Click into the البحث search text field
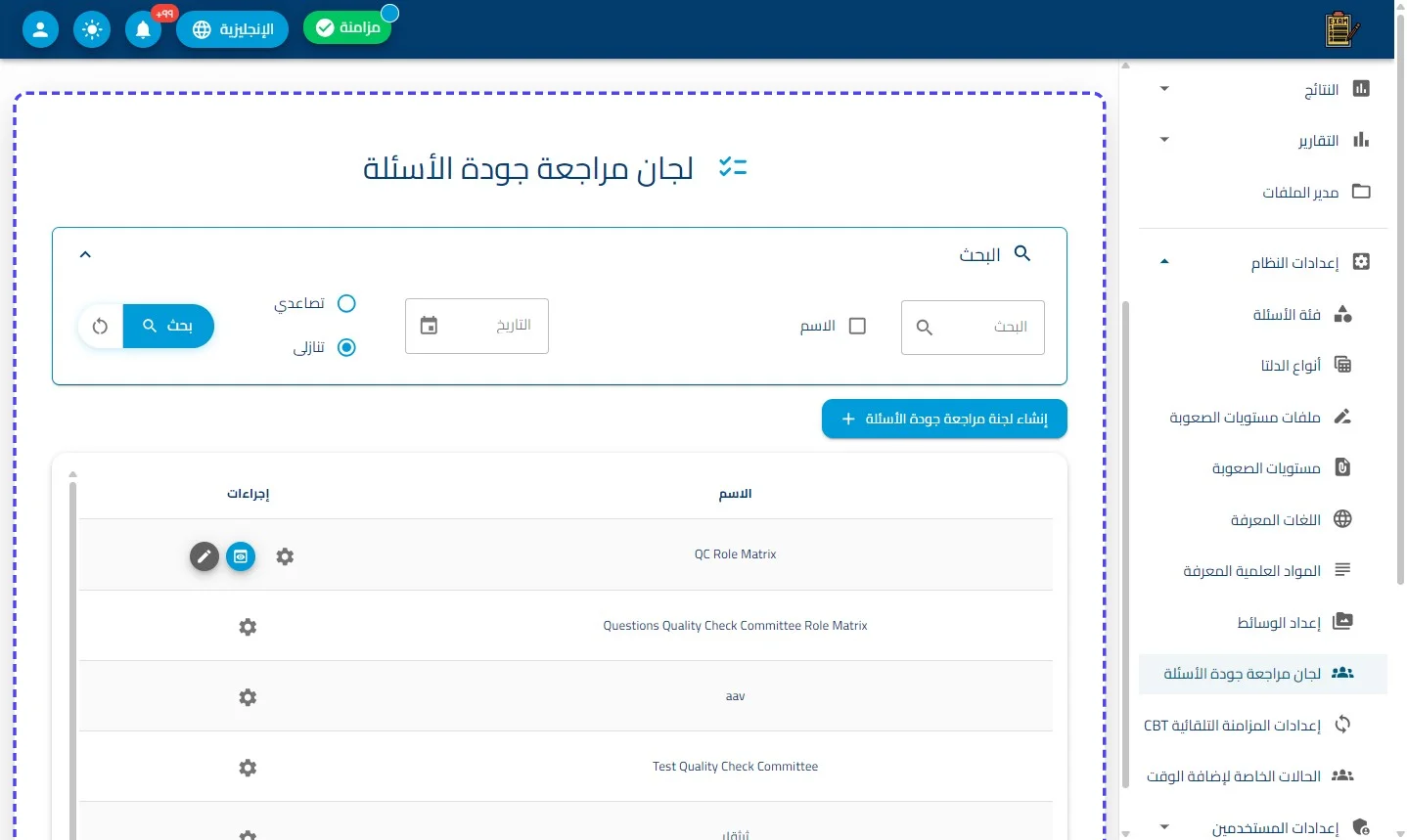 [x=973, y=327]
